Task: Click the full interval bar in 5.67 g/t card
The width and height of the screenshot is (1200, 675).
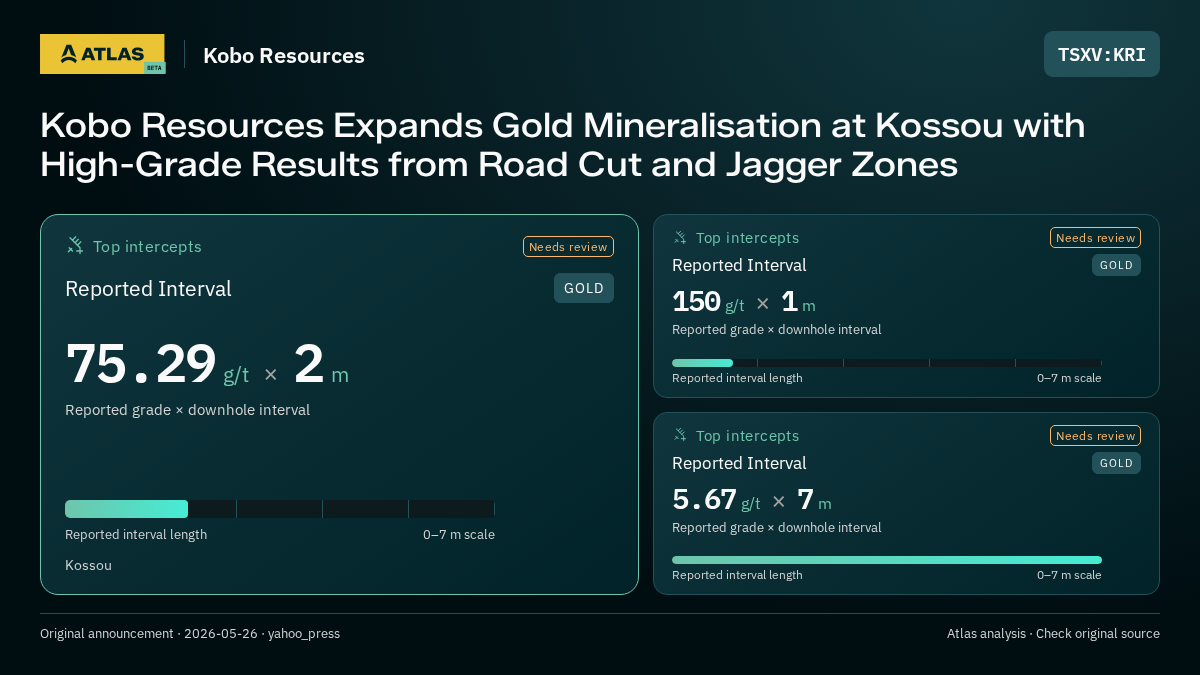Action: [x=887, y=560]
